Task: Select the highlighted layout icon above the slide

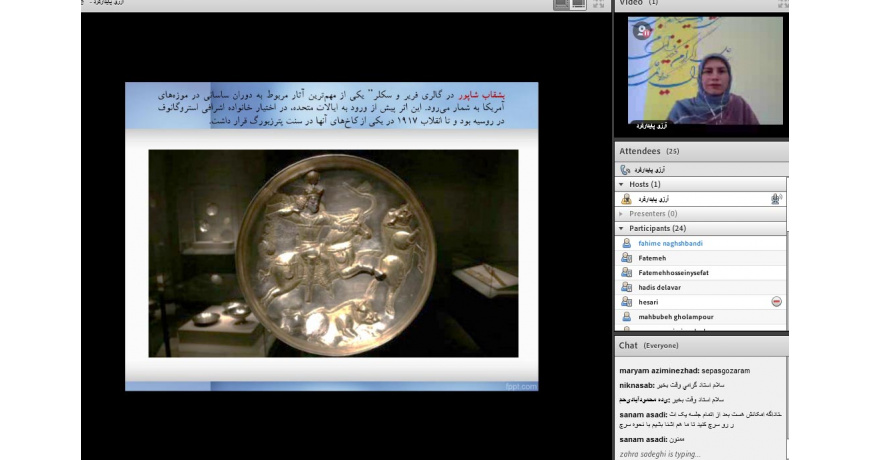Action: coord(579,4)
